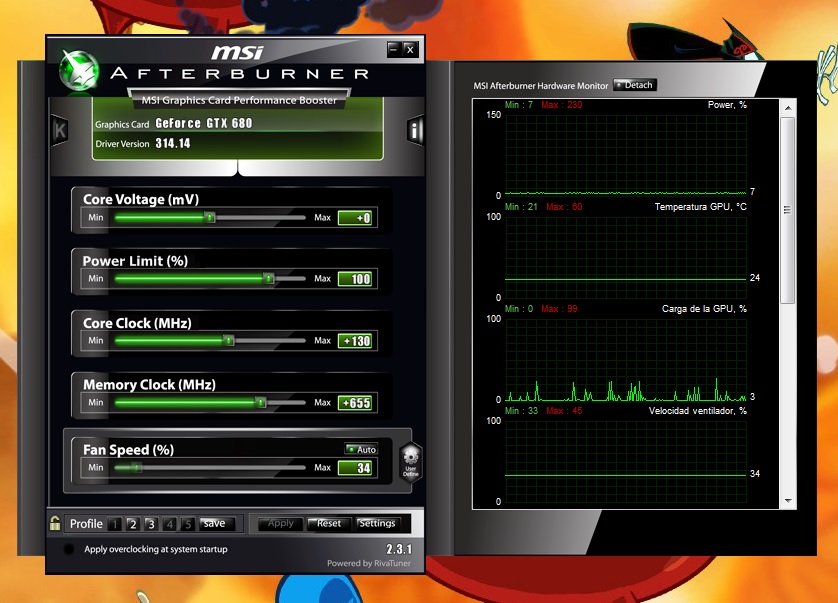
Task: Click the version number 2.3.1
Action: tap(399, 549)
